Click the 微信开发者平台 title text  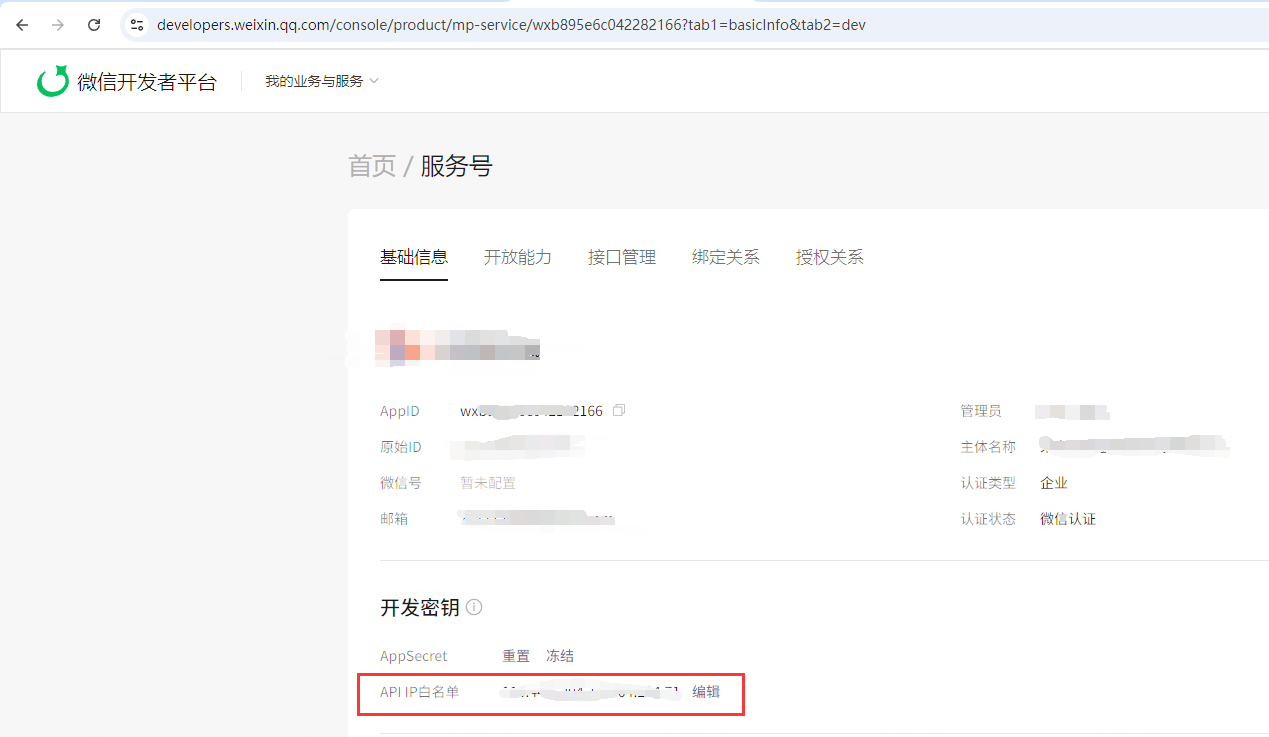[147, 82]
